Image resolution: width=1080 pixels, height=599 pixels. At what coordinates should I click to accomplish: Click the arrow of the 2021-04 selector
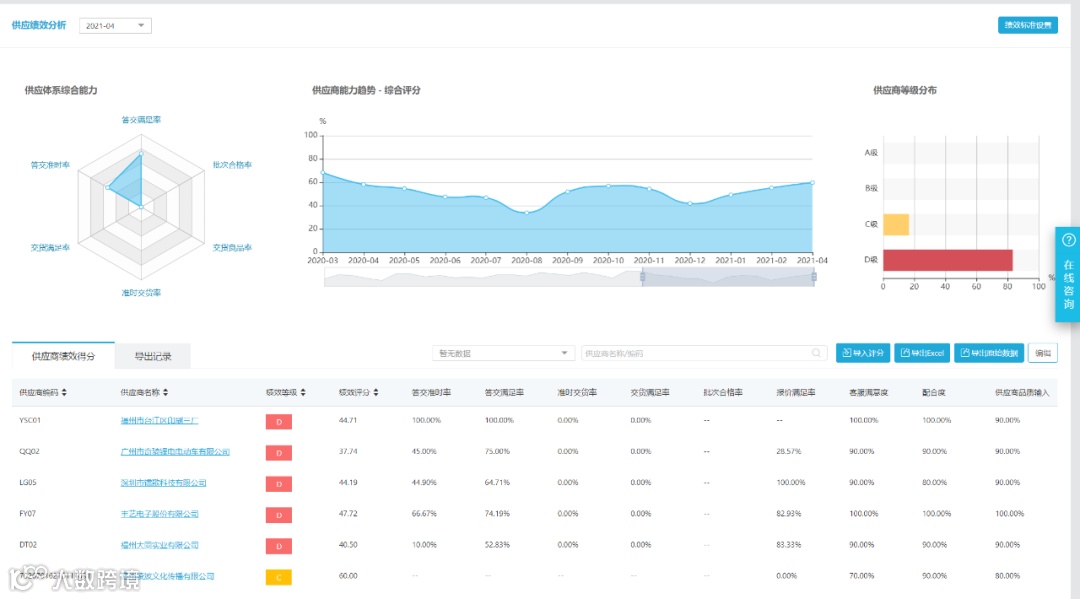tap(141, 25)
